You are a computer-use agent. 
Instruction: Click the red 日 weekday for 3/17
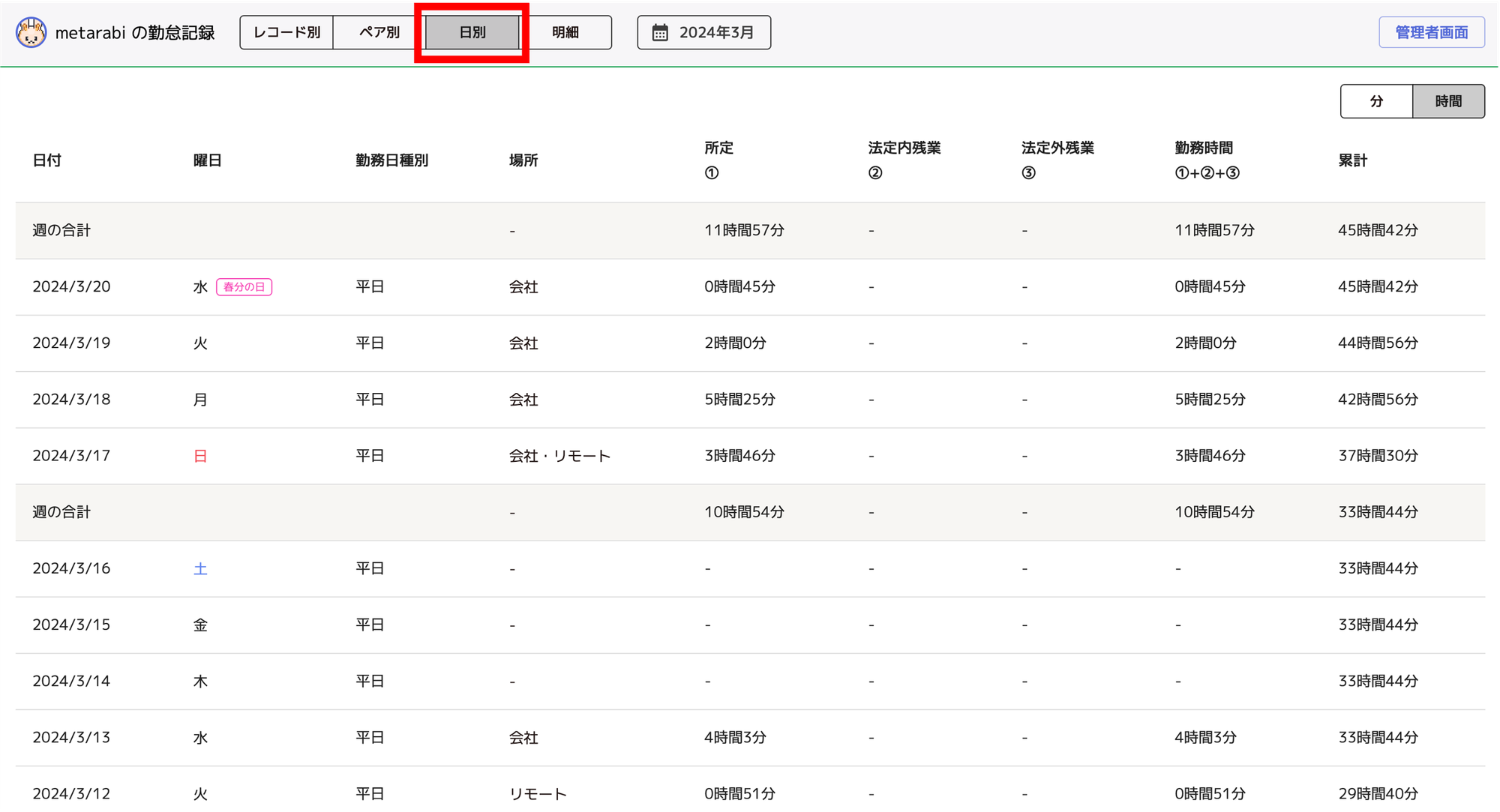pyautogui.click(x=200, y=456)
